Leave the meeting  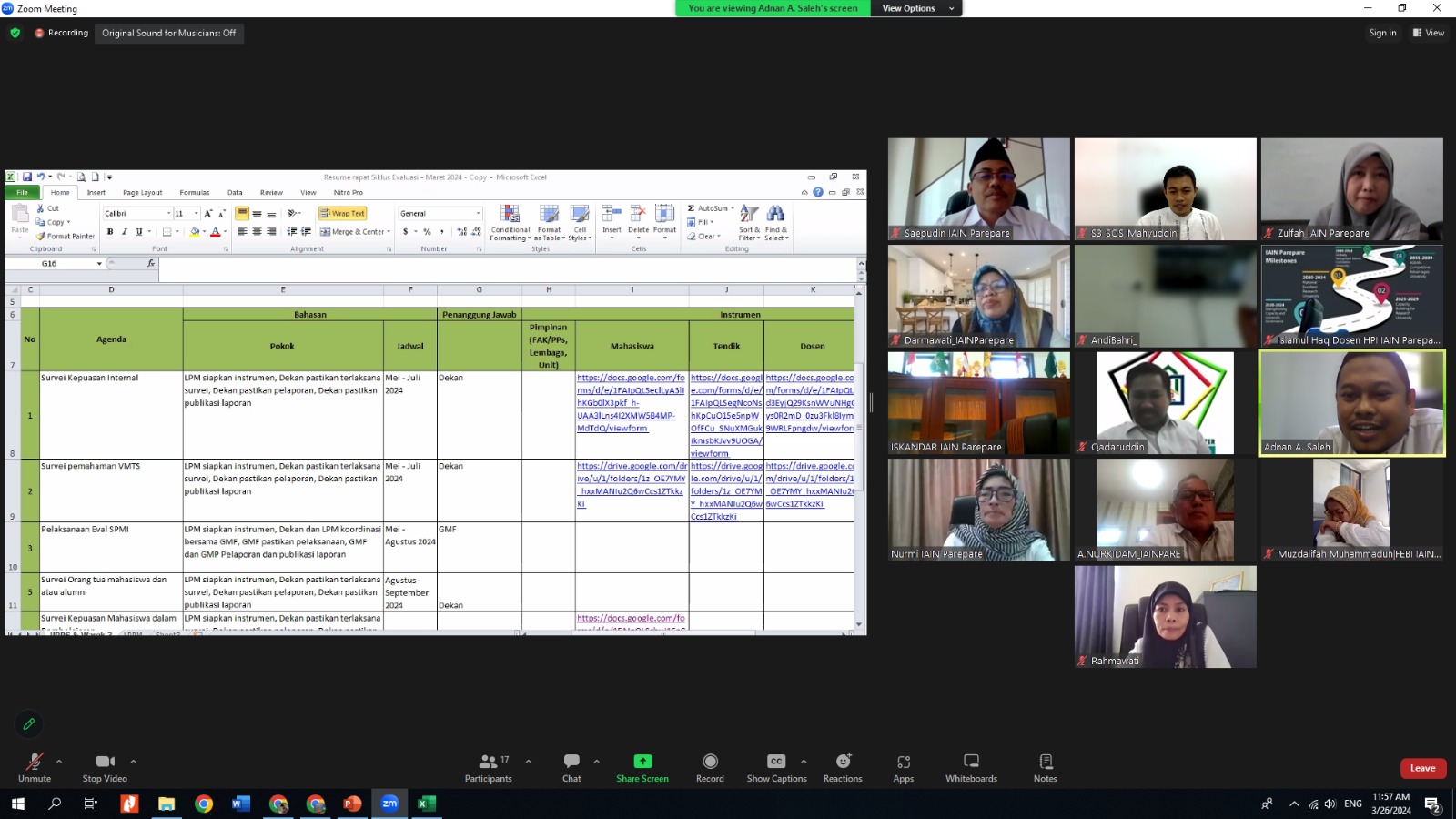pos(1422,768)
